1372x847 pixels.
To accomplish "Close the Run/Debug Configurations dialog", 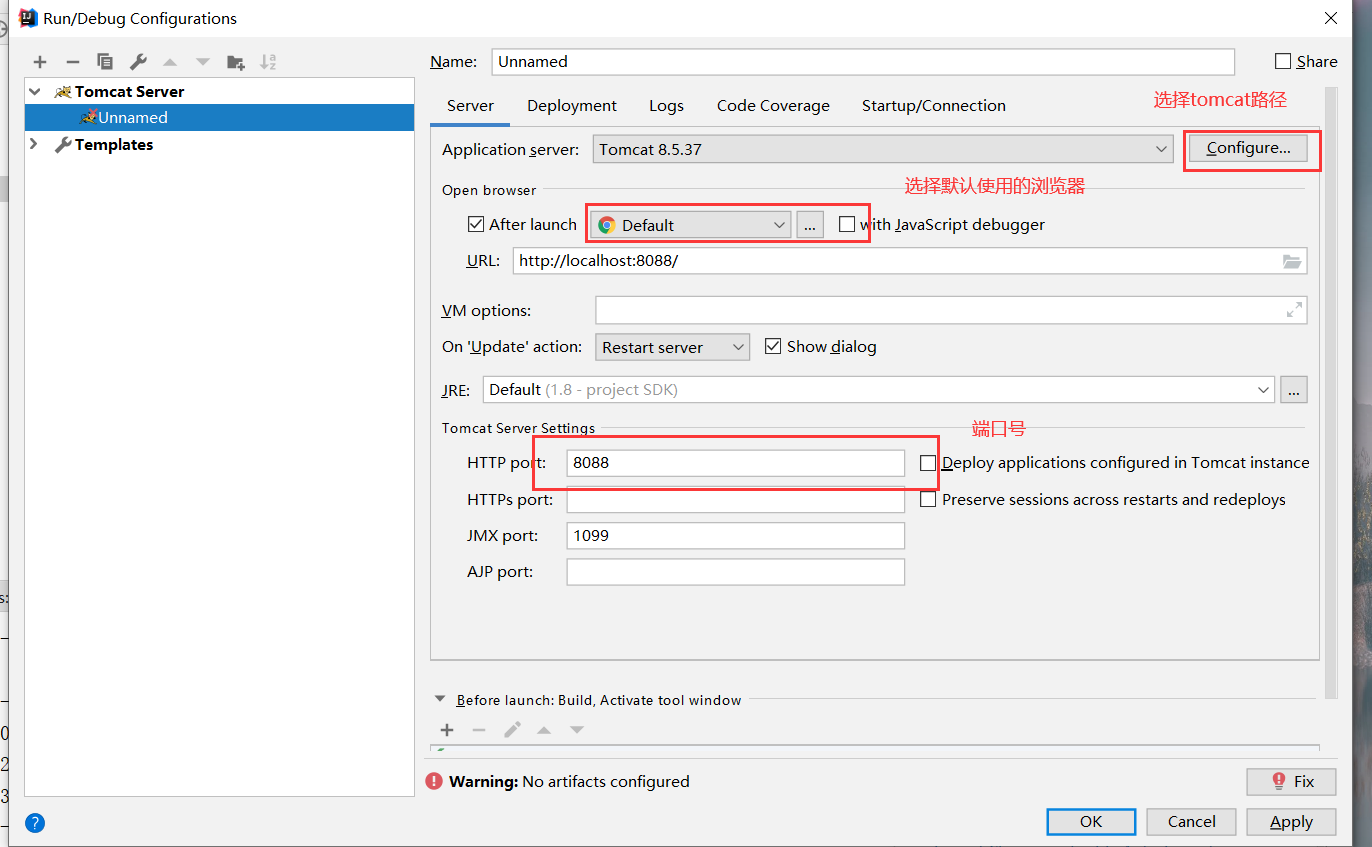I will pos(1331,18).
